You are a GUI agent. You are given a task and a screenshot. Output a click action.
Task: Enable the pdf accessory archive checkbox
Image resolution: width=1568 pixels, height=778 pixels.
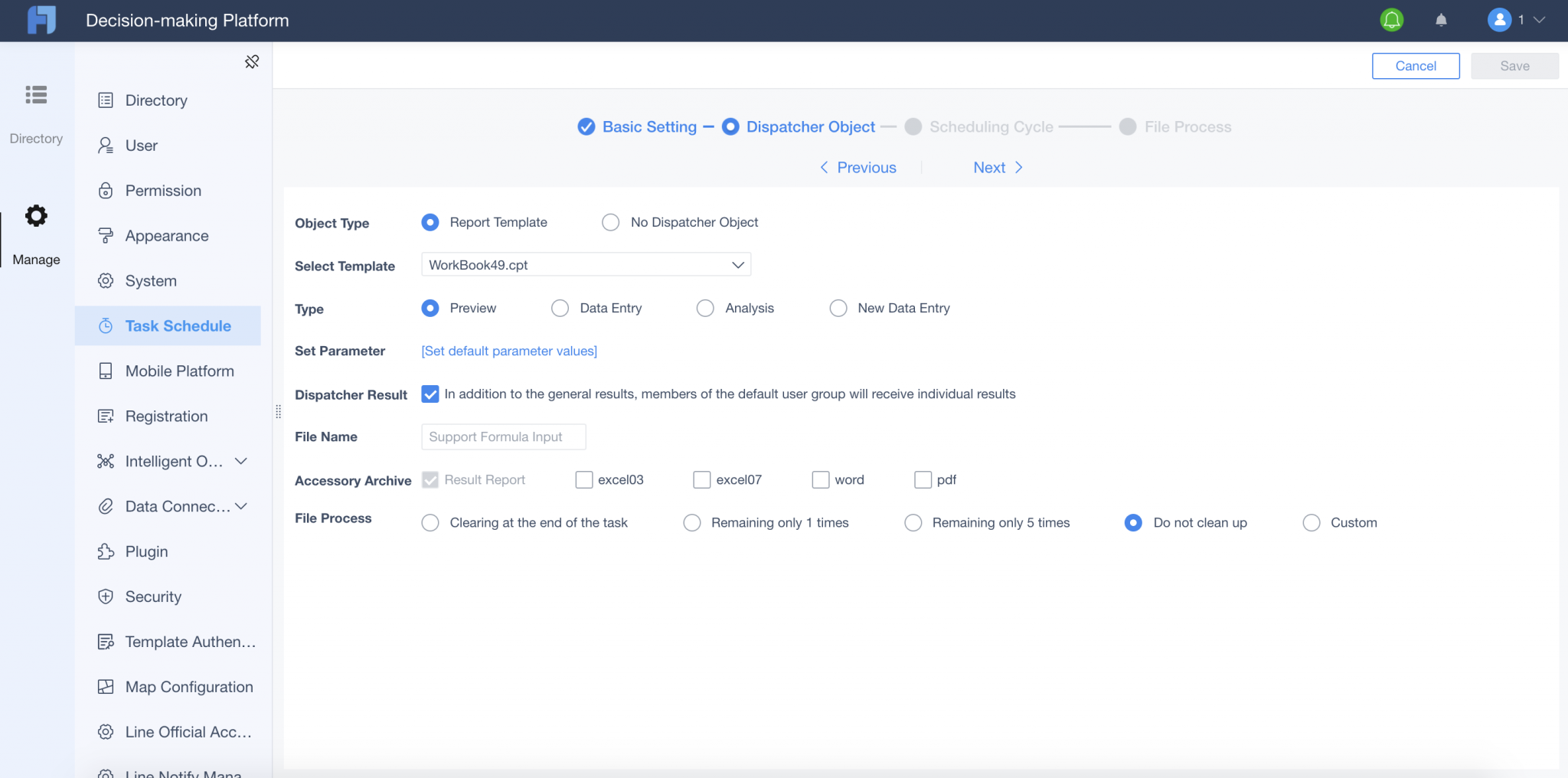pos(923,480)
